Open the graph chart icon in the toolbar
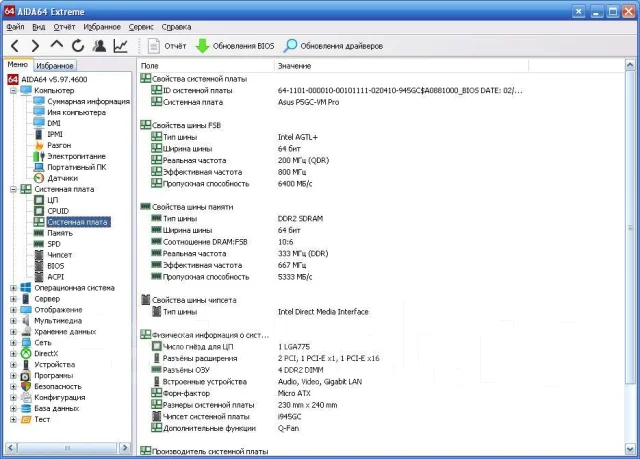 tap(120, 46)
